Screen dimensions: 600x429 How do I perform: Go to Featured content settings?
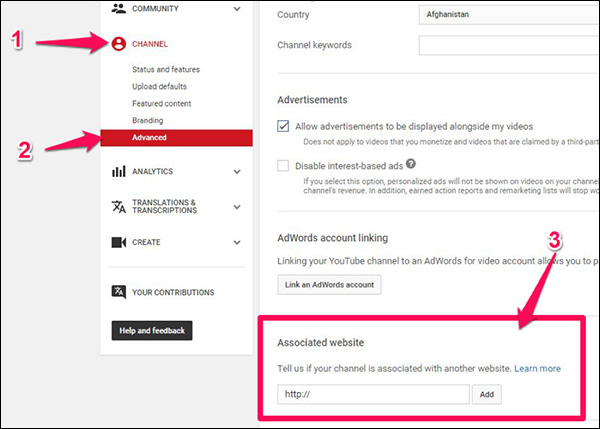pyautogui.click(x=161, y=103)
